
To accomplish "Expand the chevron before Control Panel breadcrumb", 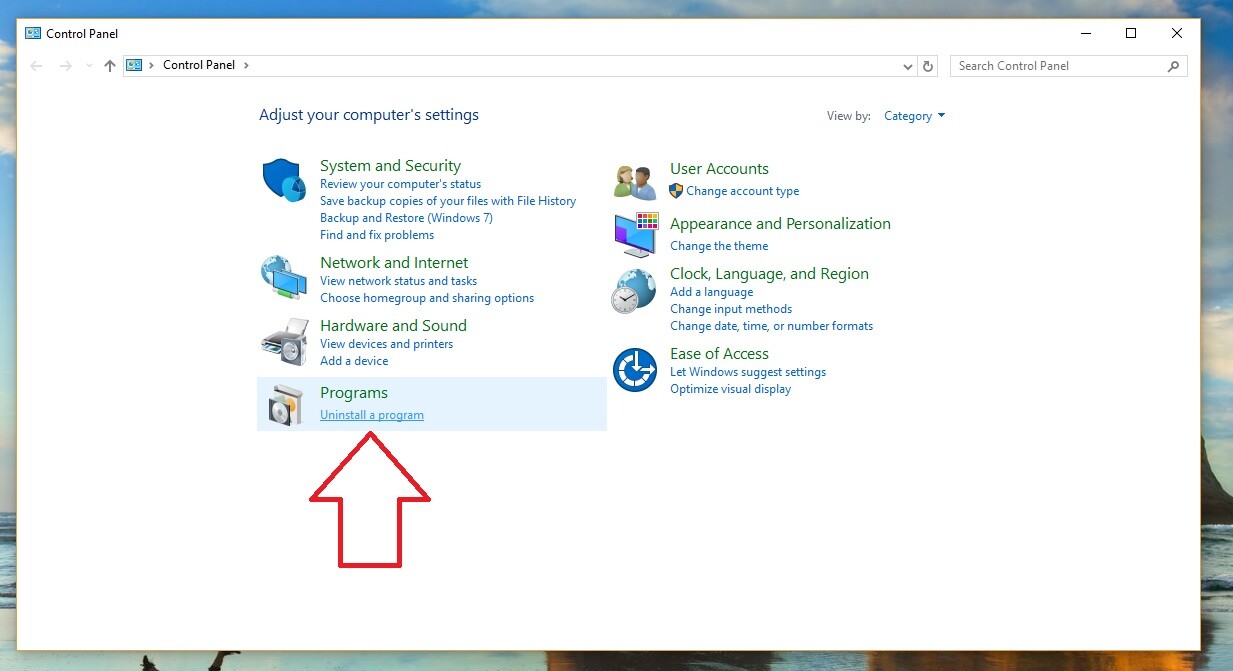I will click(152, 65).
